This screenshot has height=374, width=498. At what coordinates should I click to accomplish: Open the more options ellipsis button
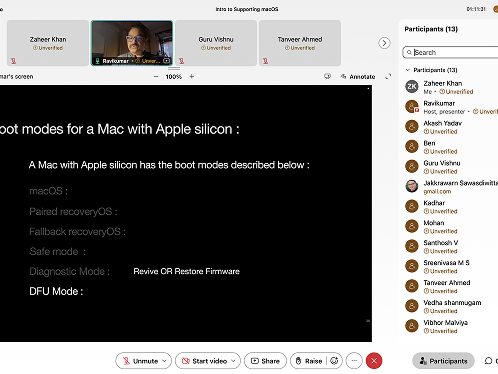(354, 361)
